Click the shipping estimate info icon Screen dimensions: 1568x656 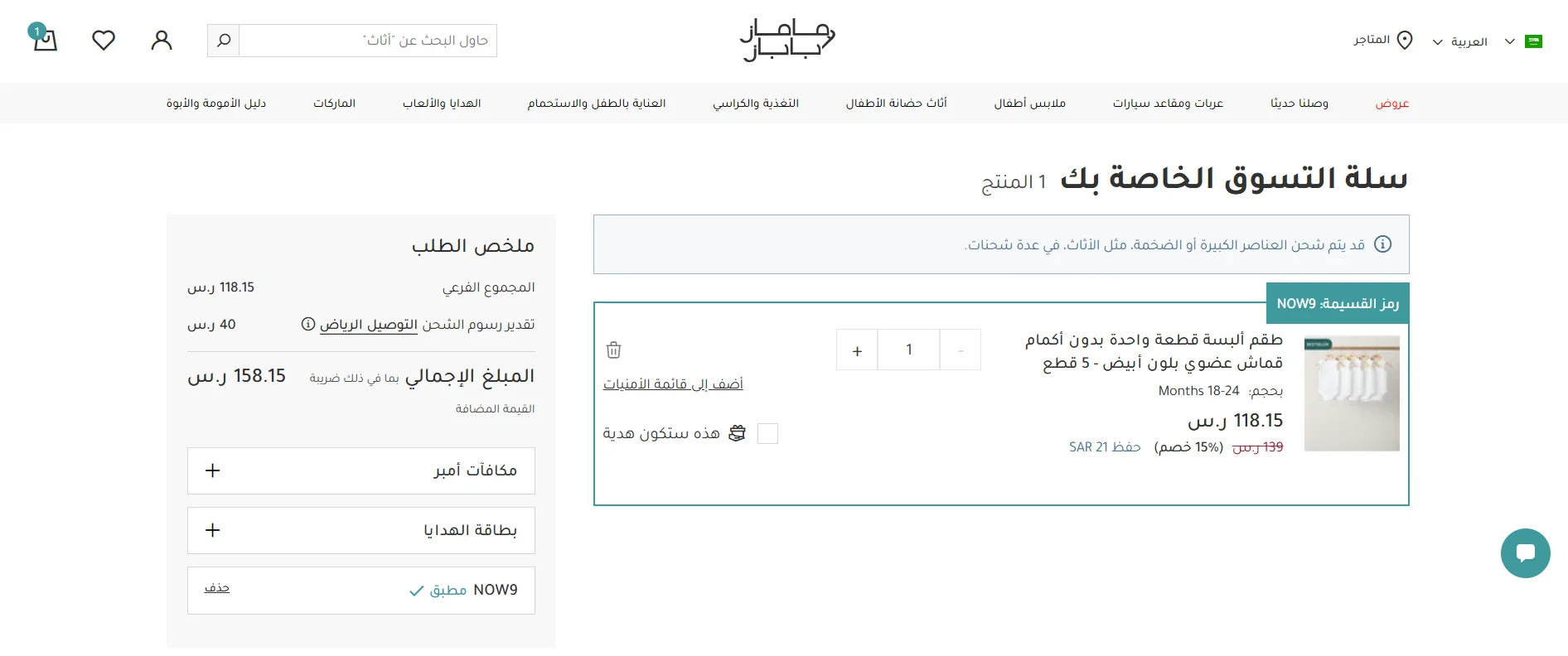click(308, 324)
